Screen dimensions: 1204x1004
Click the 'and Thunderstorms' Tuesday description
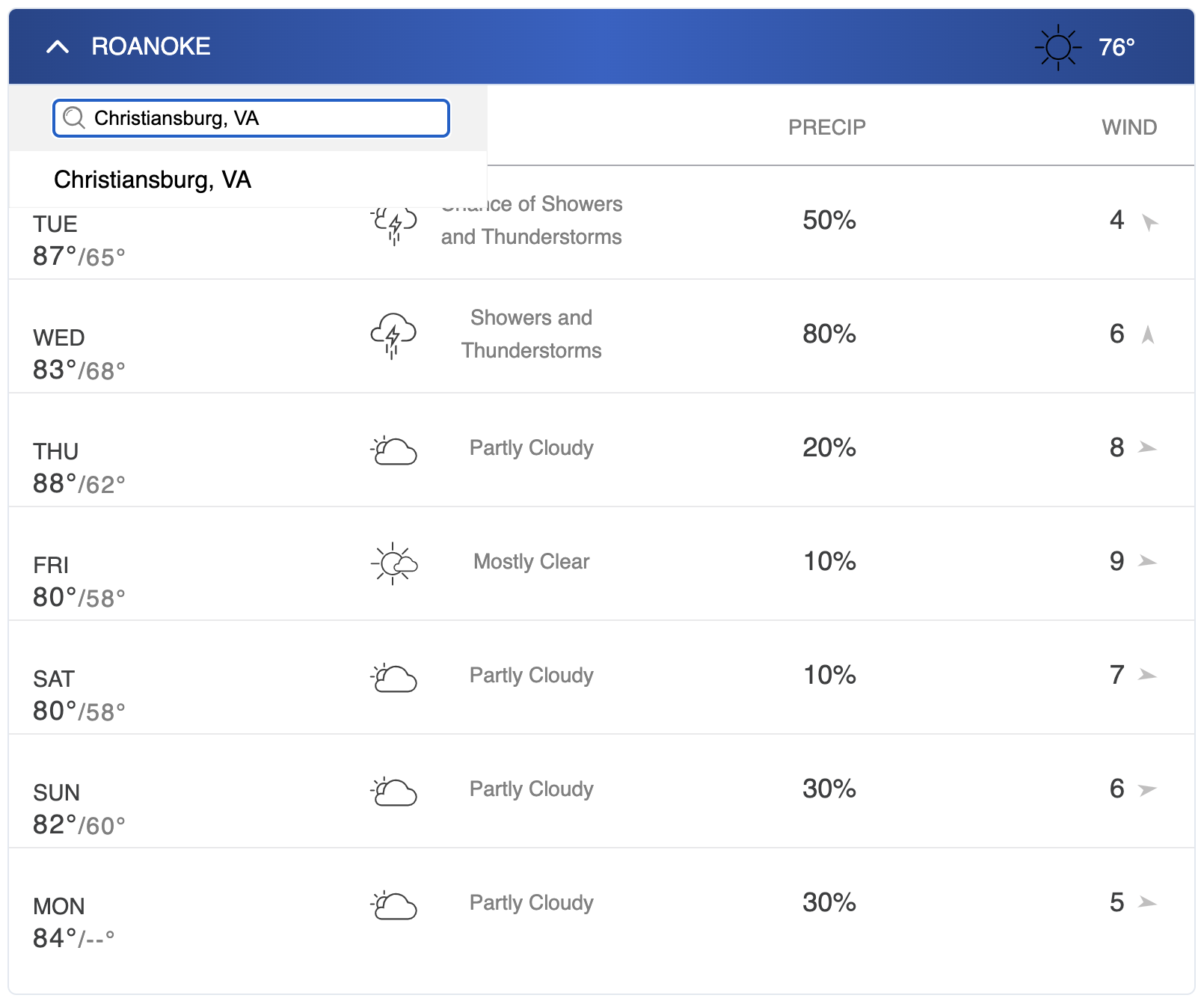(532, 237)
